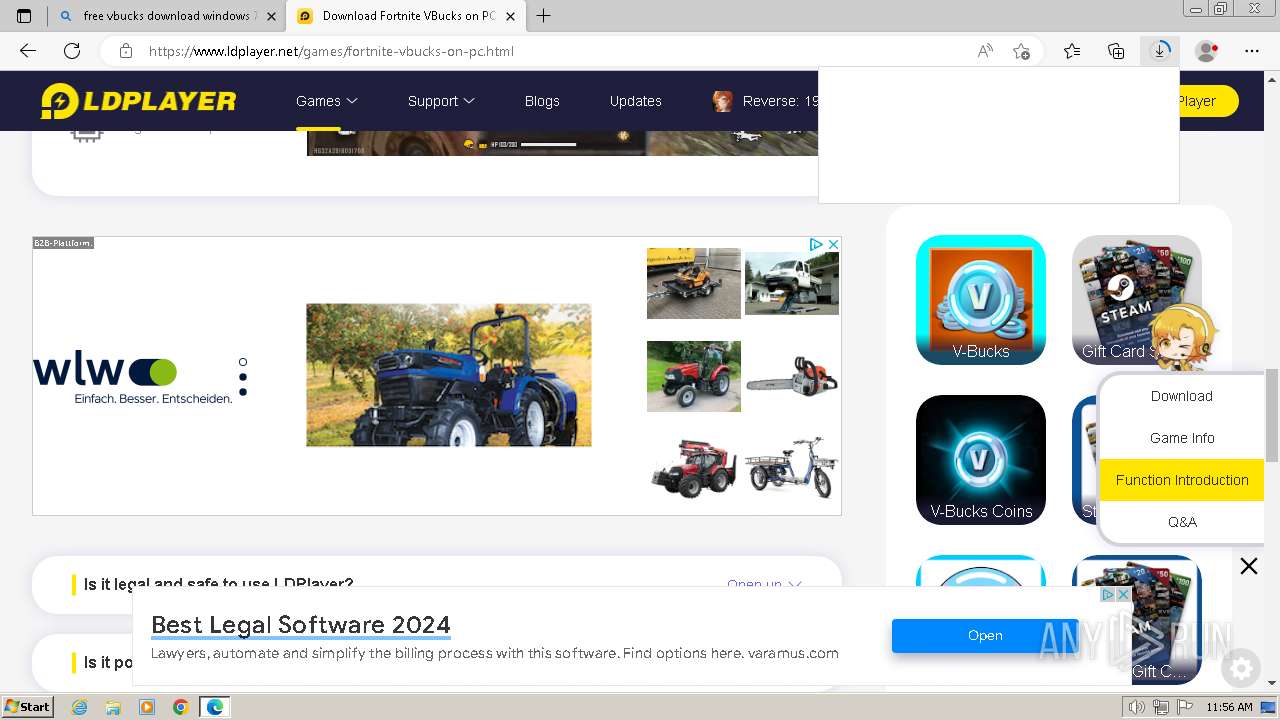Open volume control in system tray

point(1137,707)
